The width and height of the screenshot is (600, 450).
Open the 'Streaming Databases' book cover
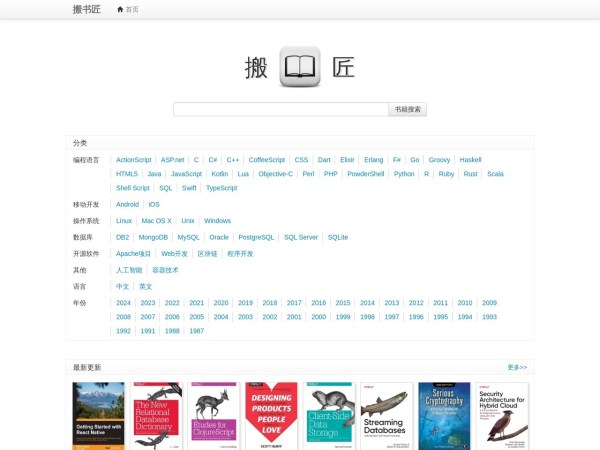pos(386,416)
